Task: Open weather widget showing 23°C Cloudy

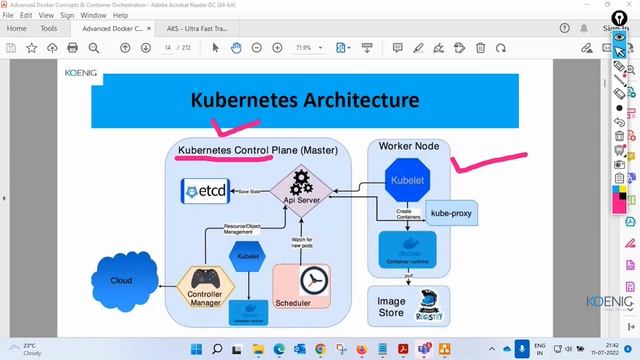Action: tap(26, 349)
